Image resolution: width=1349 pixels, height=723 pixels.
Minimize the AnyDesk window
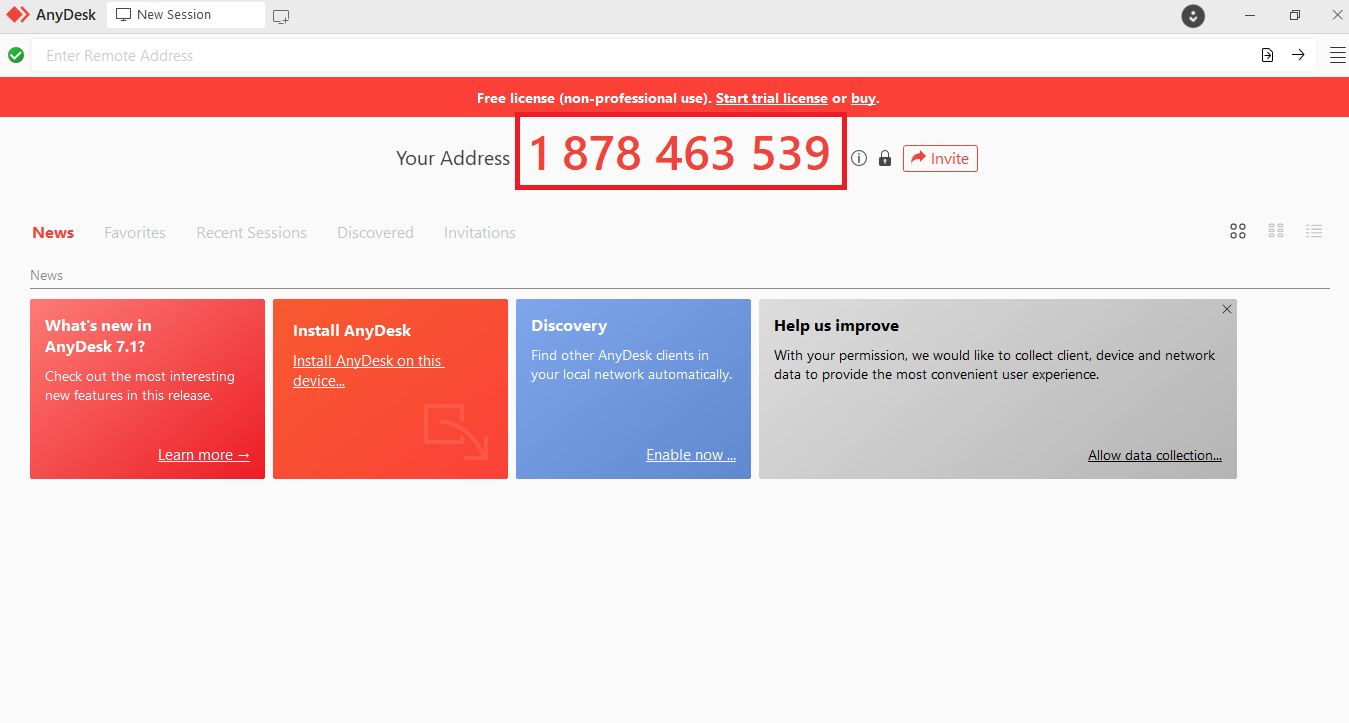coord(1250,15)
